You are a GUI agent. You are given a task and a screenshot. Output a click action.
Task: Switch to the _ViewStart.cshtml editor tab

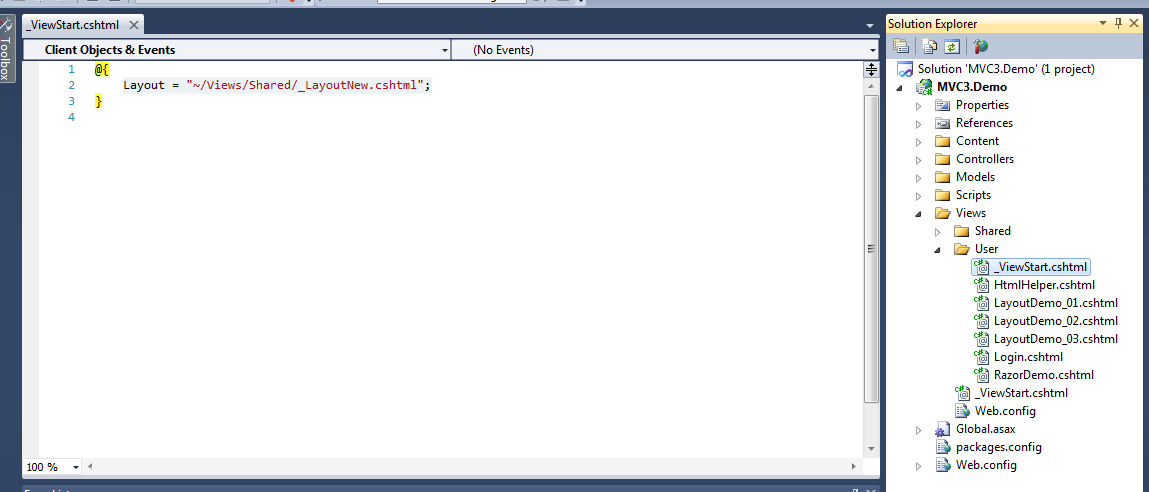click(x=73, y=25)
